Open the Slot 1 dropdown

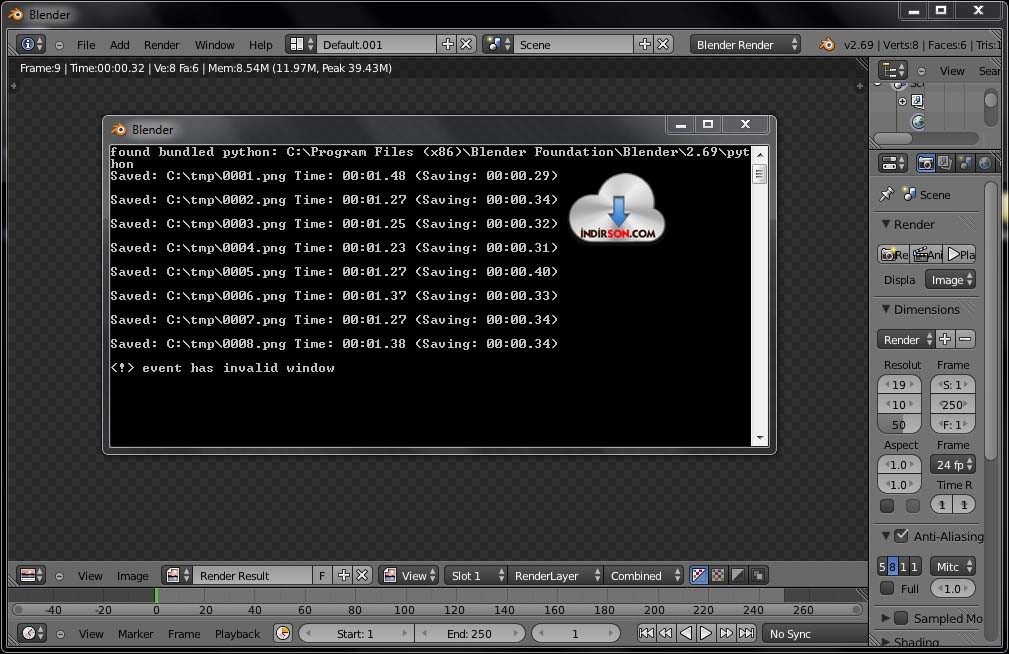click(476, 575)
